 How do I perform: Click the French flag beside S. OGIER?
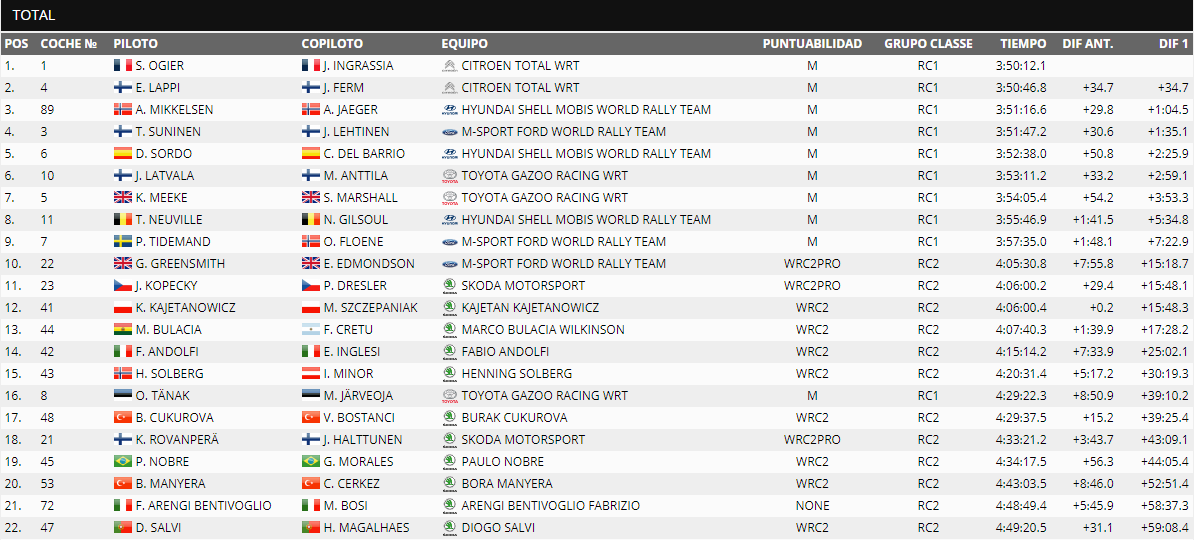pyautogui.click(x=123, y=66)
